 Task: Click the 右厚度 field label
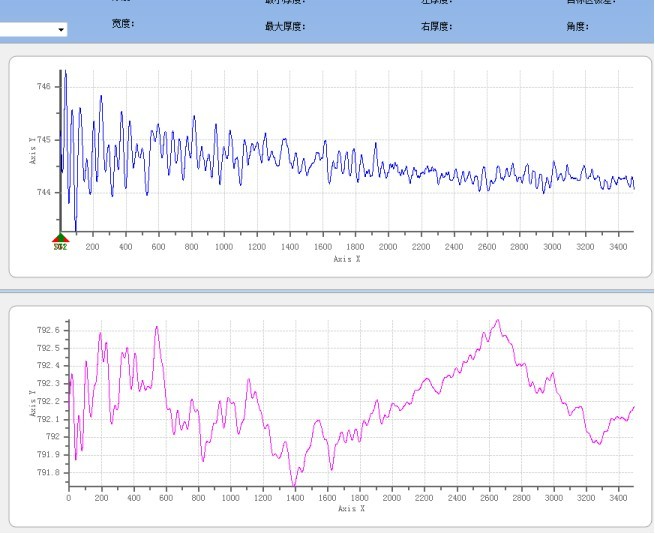(437, 27)
